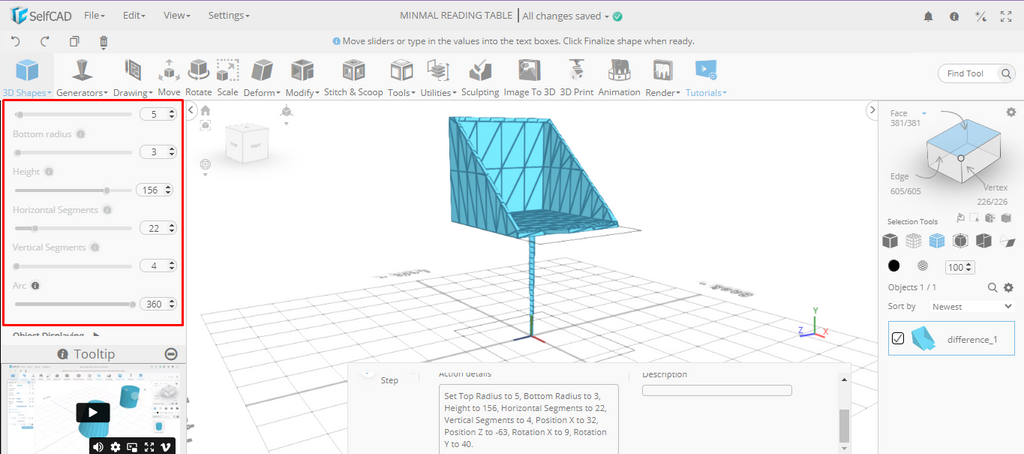Click the Find Tool search field
1024x454 pixels.
pos(975,73)
